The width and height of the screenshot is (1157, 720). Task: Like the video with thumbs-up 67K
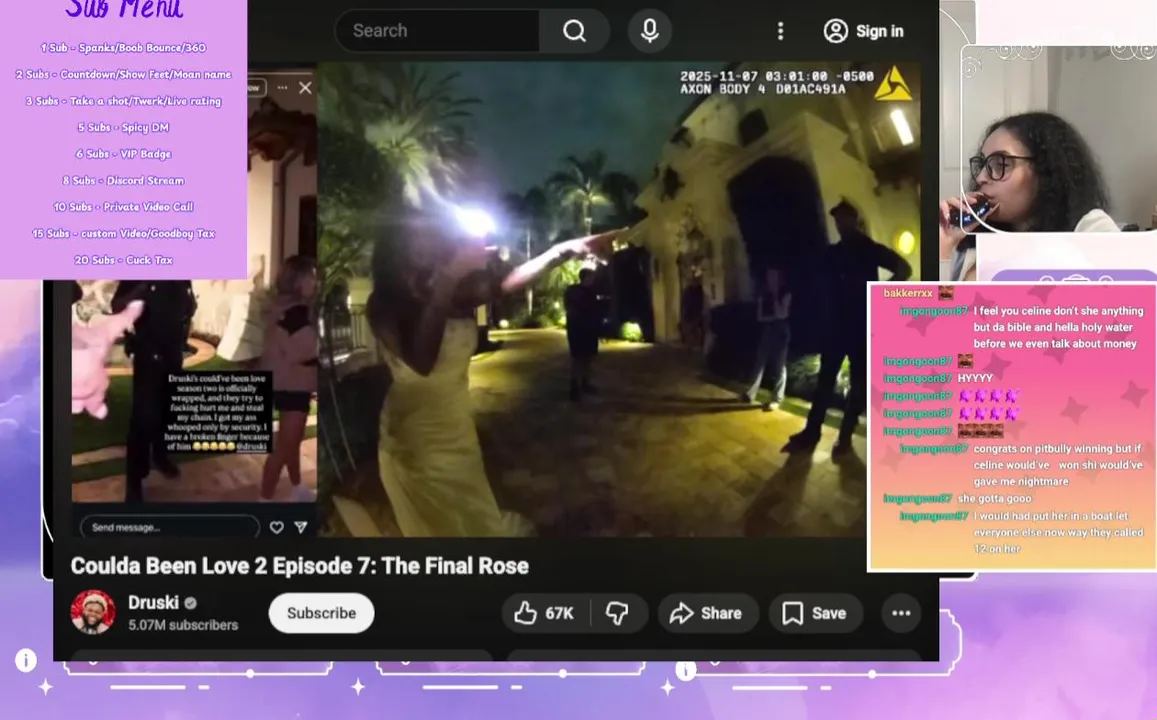tap(545, 613)
